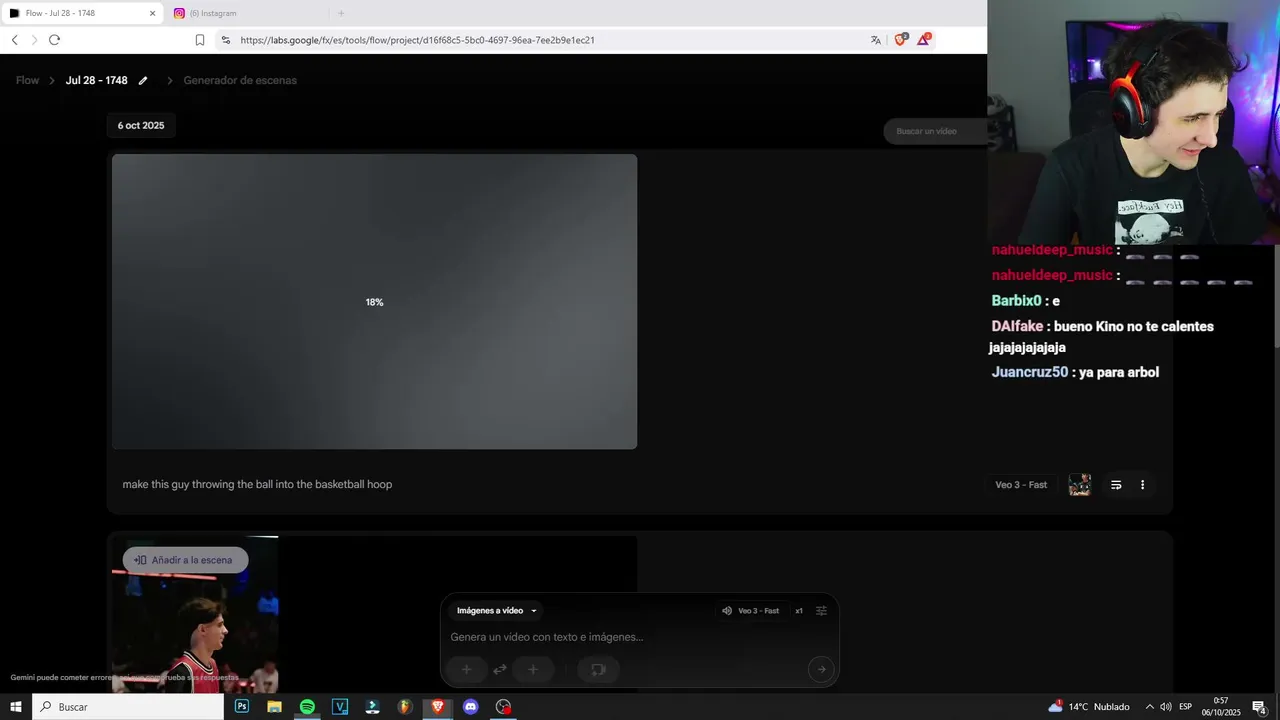Click the basketball hoop prompt text

pos(257,484)
